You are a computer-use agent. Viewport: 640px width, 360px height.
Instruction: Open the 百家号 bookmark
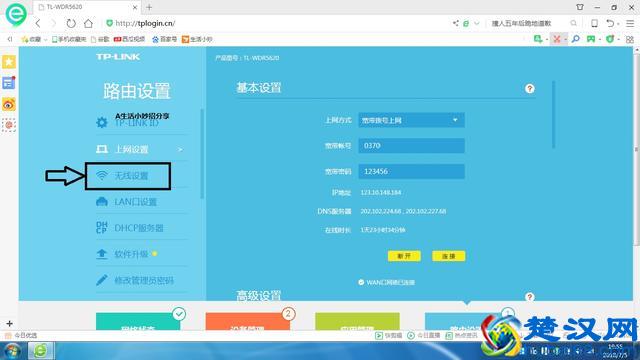click(164, 39)
